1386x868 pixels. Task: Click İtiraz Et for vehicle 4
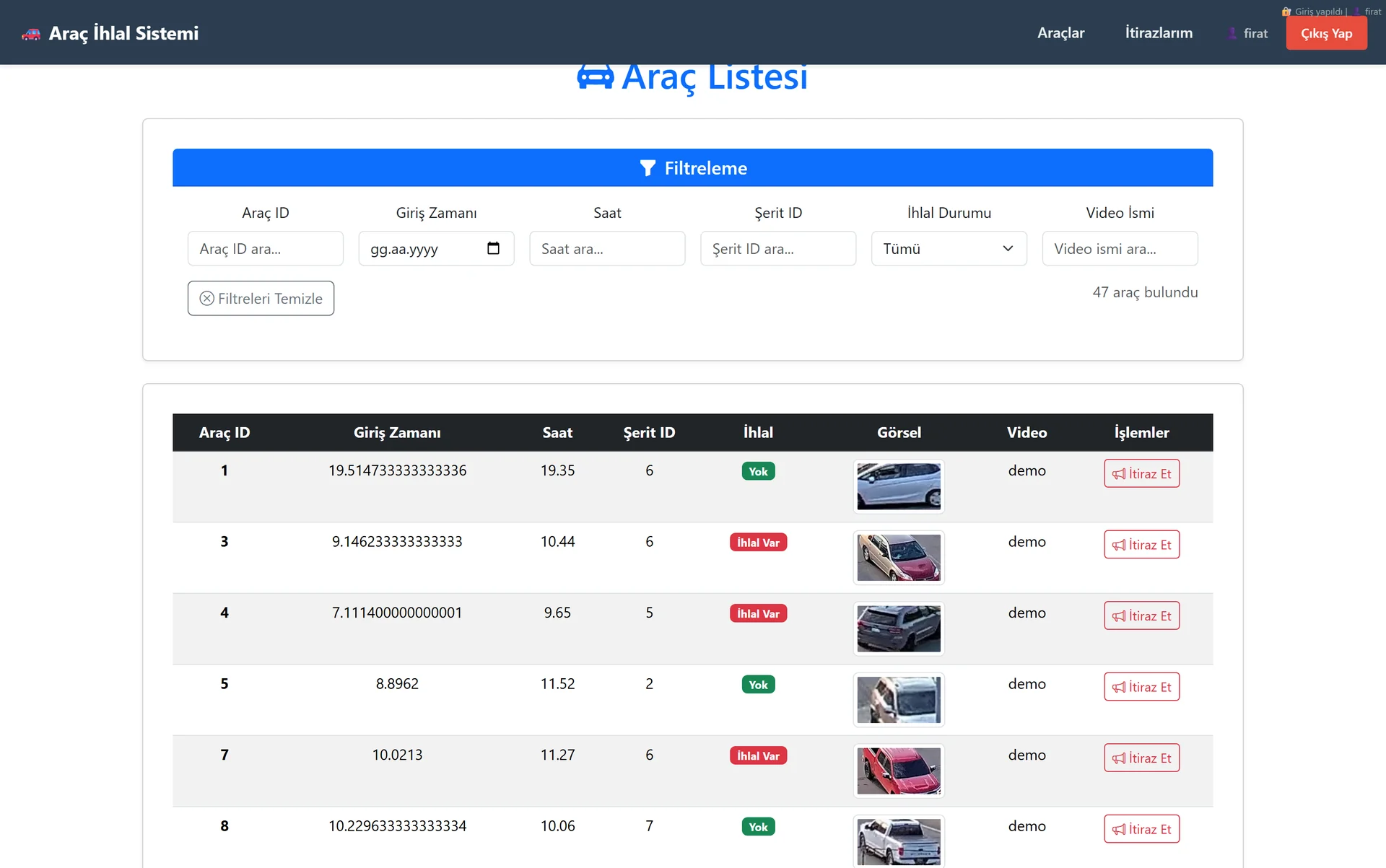[x=1141, y=615]
